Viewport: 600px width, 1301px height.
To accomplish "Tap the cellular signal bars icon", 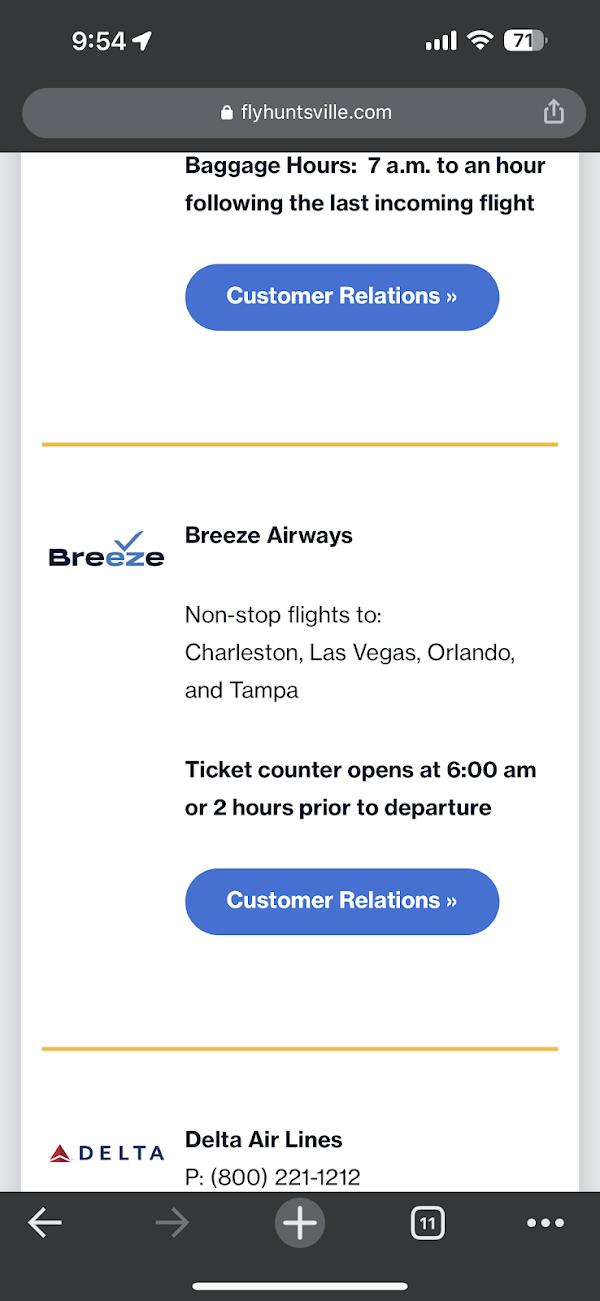I will [440, 41].
